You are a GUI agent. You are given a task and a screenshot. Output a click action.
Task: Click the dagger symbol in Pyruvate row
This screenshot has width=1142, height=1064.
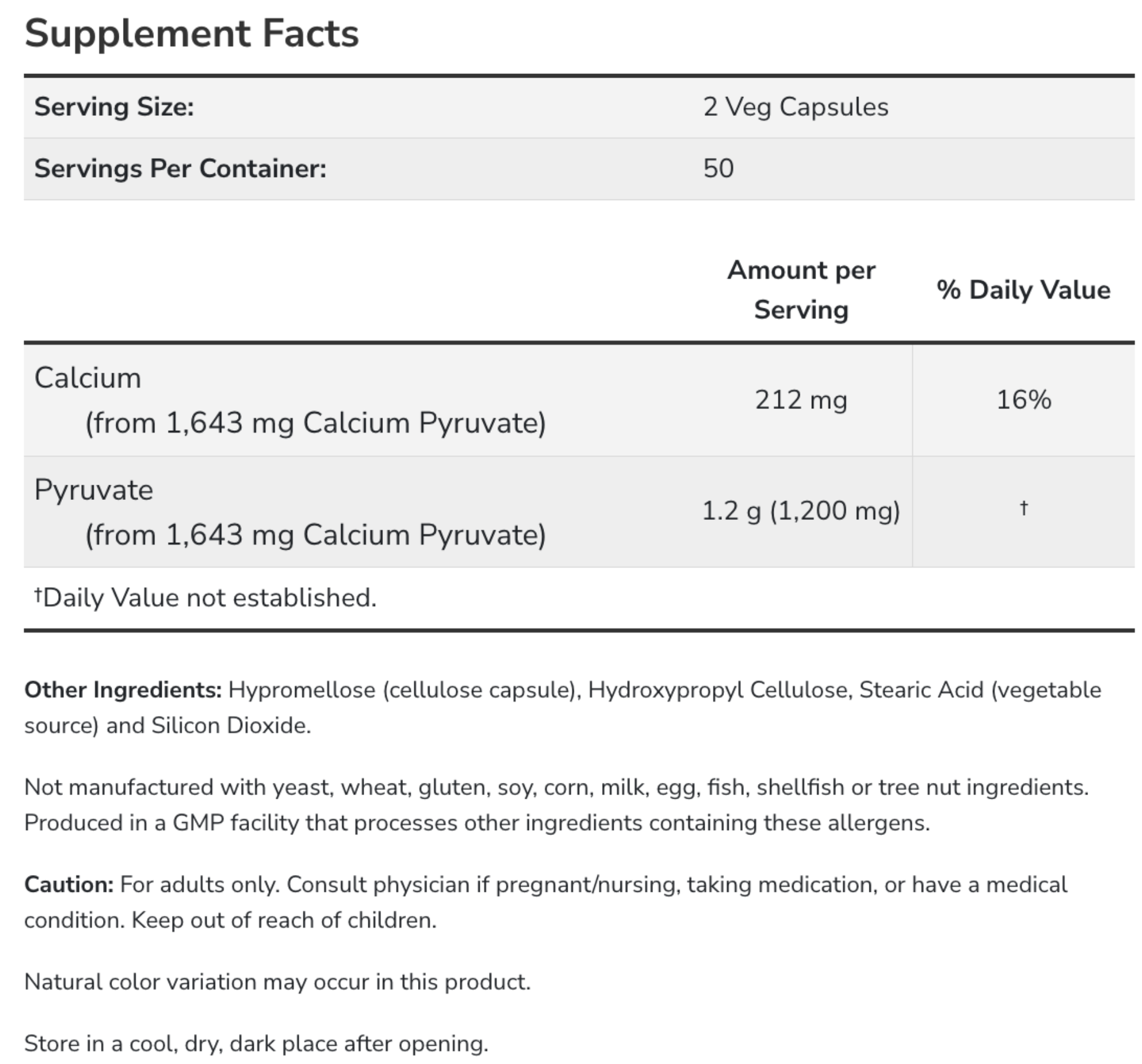(x=1023, y=507)
